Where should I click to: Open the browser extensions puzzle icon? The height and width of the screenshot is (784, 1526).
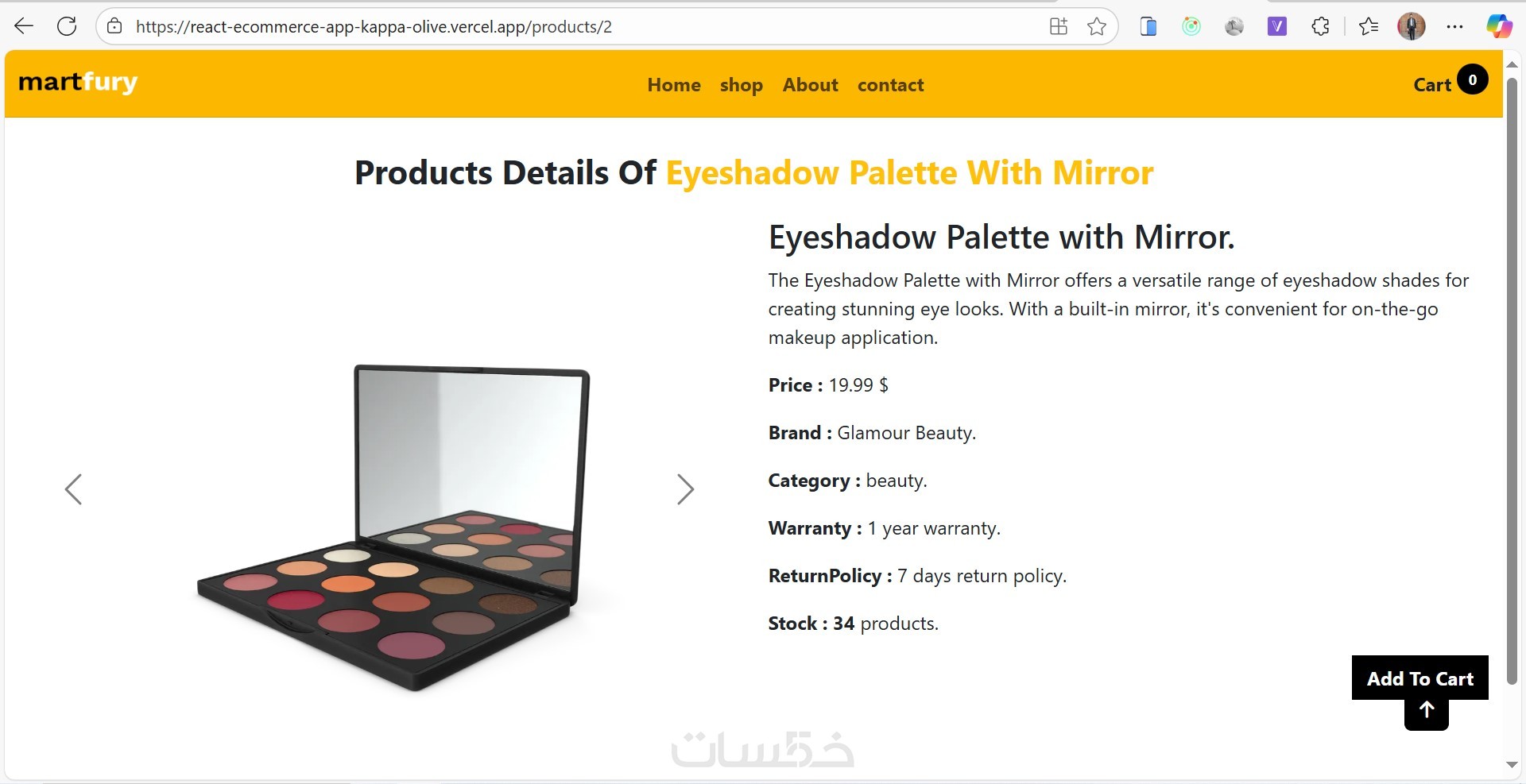pos(1320,26)
